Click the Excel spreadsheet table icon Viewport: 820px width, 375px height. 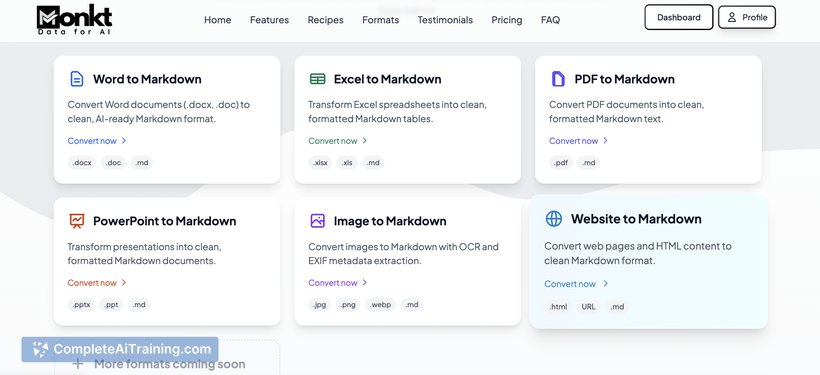[317, 79]
